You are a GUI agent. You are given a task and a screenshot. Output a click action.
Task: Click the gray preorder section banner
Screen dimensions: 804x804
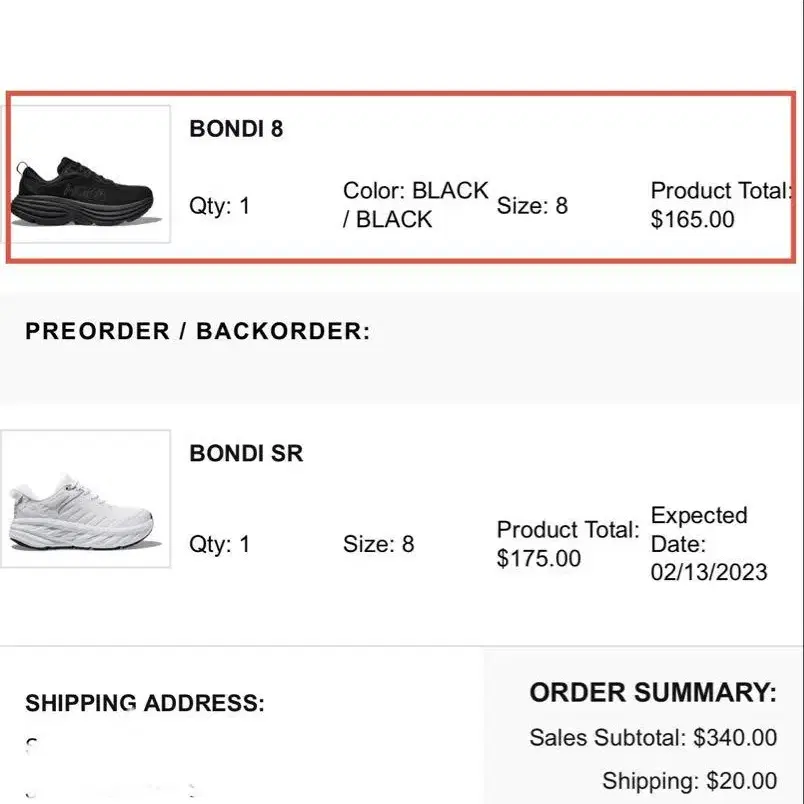click(x=402, y=348)
